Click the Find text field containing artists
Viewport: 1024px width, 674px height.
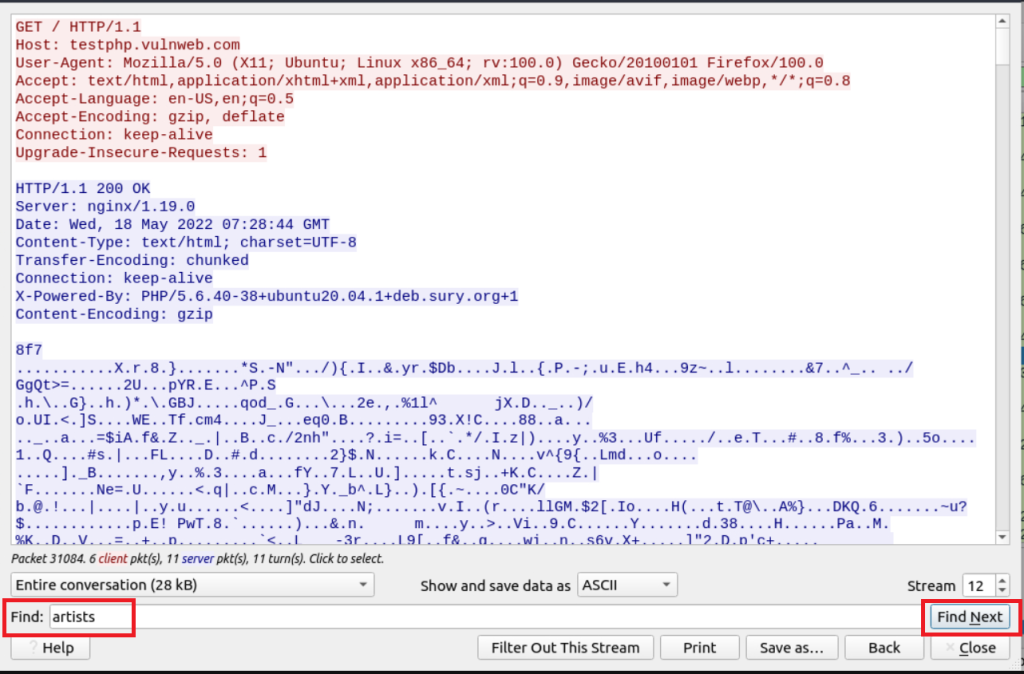(x=90, y=617)
